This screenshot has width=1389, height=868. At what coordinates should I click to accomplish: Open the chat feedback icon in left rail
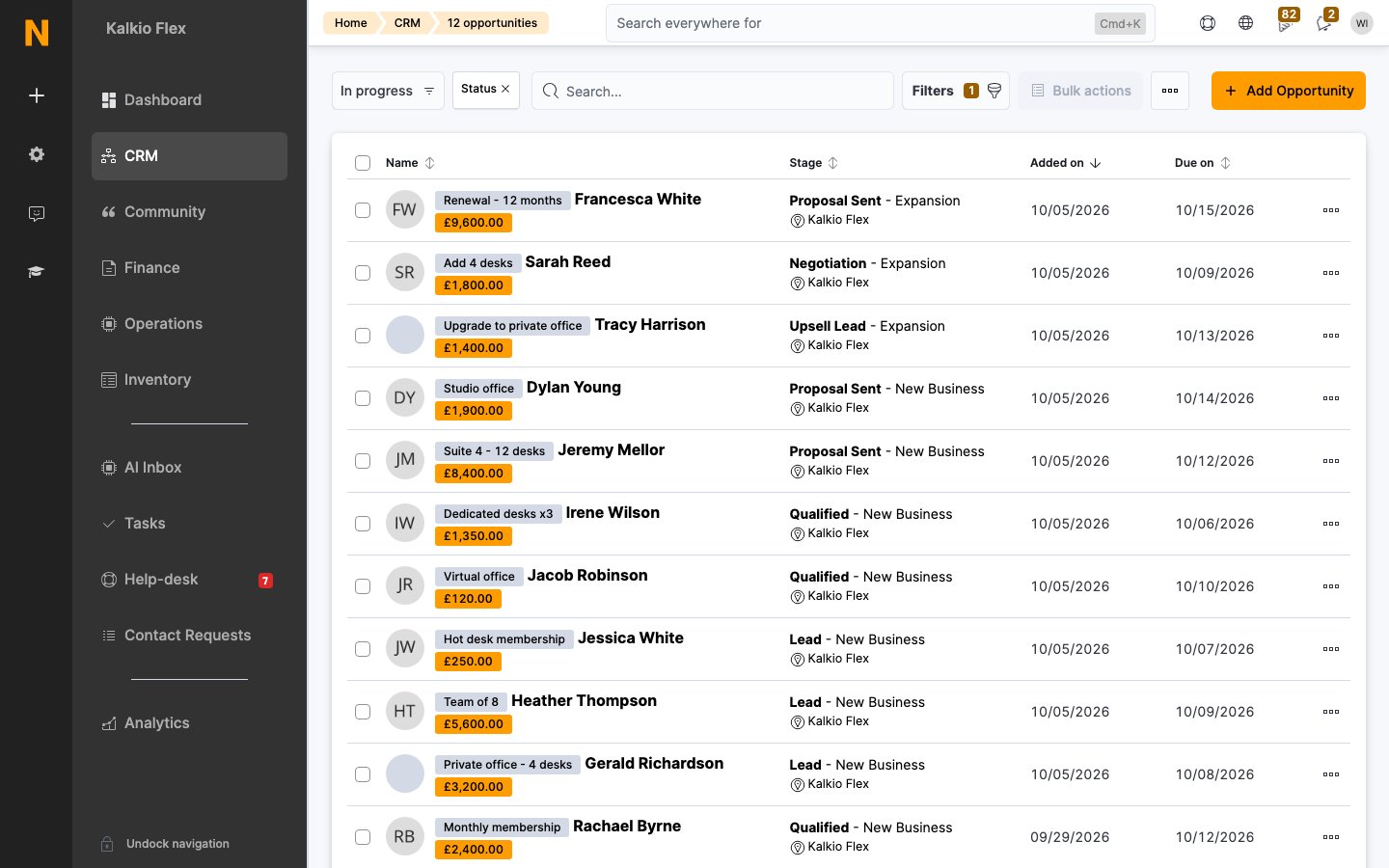point(37,213)
